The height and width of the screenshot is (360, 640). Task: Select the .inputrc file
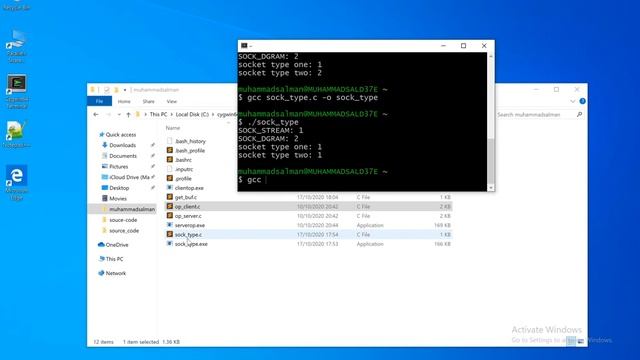(x=180, y=169)
